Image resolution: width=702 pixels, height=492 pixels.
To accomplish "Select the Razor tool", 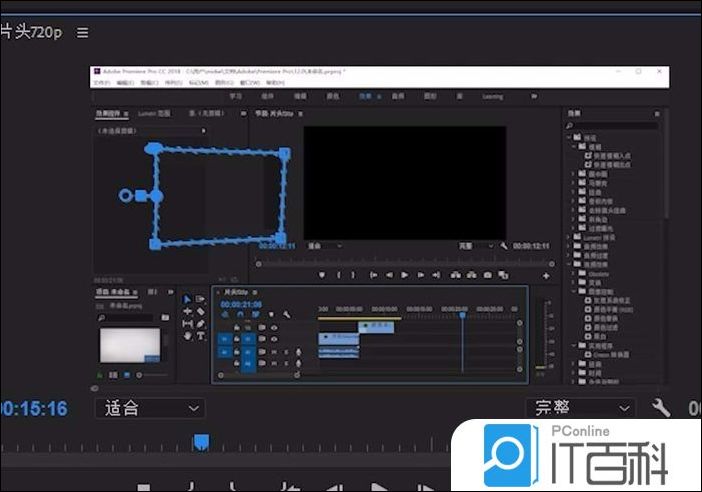I will (x=201, y=311).
